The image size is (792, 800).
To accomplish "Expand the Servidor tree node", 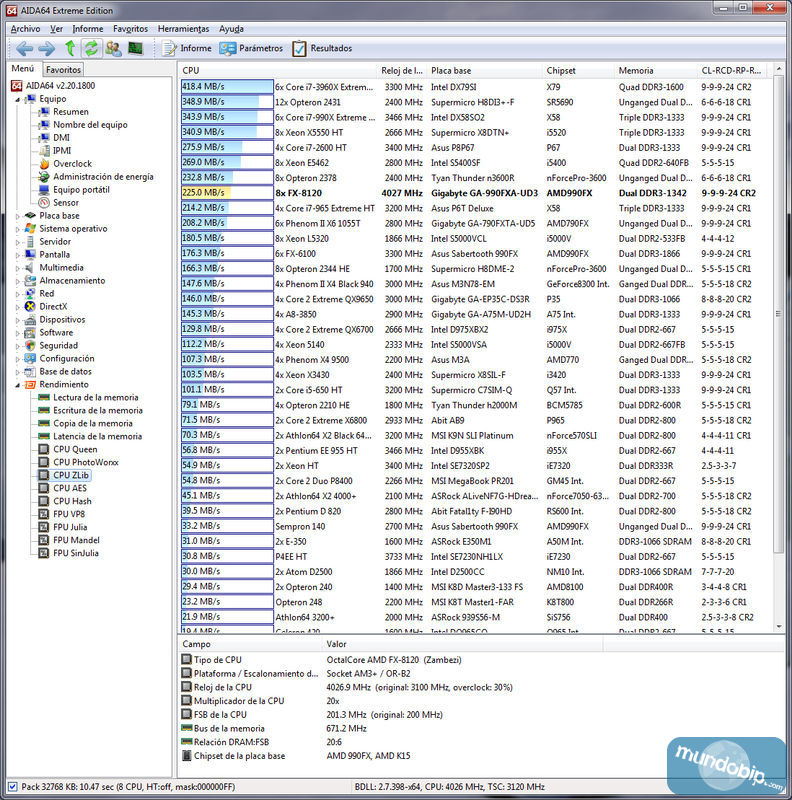I will tap(18, 242).
